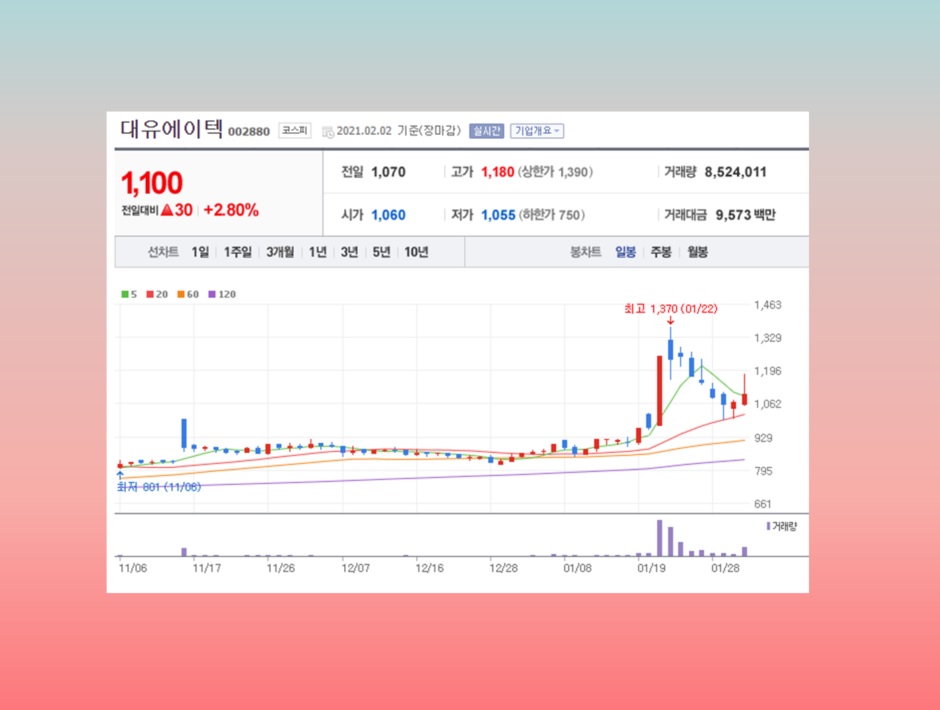
Task: Click the red up-triangle change icon
Action: click(167, 210)
